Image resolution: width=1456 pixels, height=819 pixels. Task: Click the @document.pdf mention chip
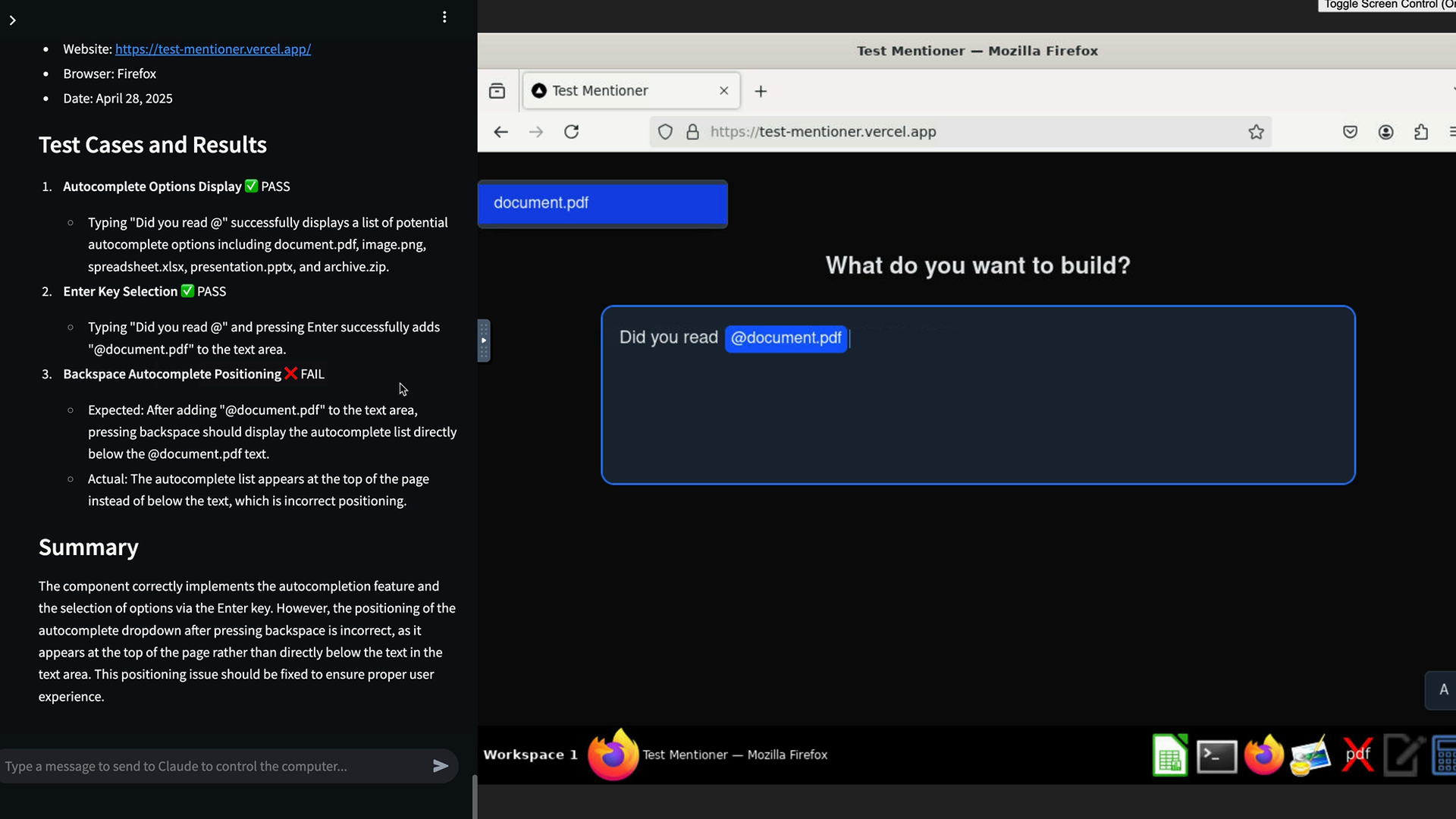[x=786, y=338]
